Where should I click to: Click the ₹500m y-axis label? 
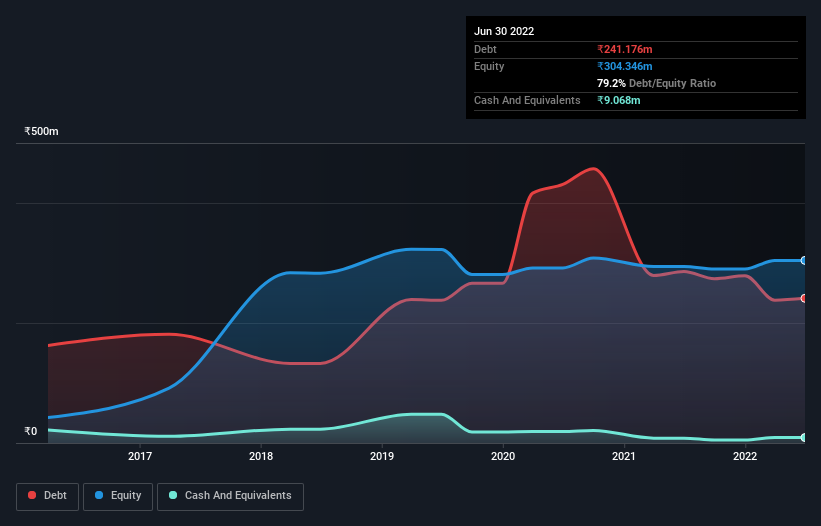click(x=41, y=131)
